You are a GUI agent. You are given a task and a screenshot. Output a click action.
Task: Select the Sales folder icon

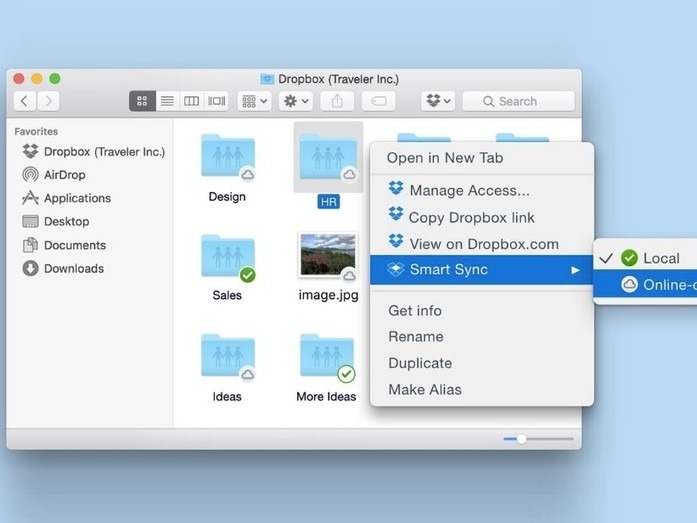pyautogui.click(x=228, y=257)
